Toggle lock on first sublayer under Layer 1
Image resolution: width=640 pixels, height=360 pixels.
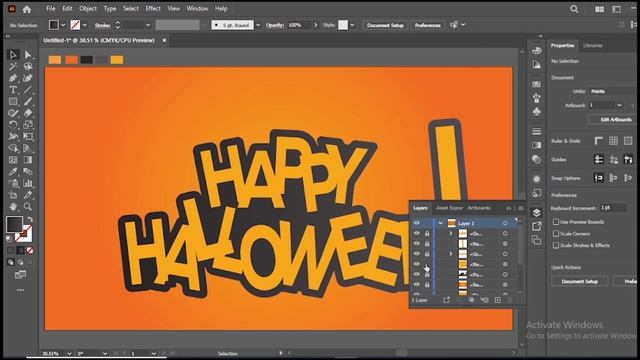(427, 233)
